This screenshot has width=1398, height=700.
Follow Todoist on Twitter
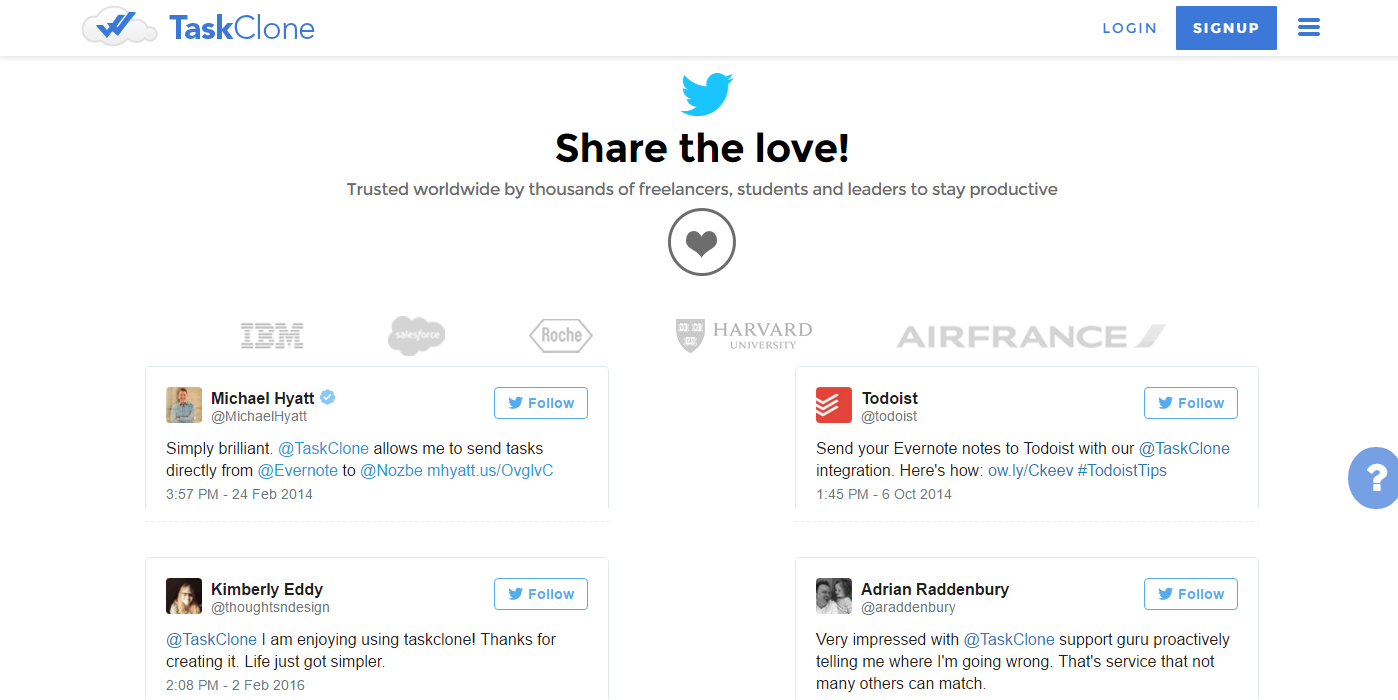1191,403
